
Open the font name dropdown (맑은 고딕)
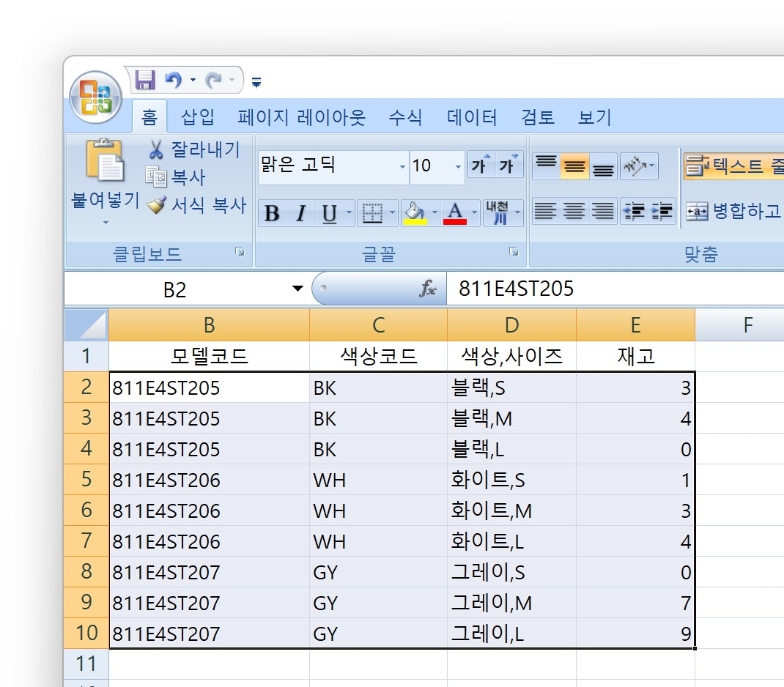click(x=402, y=166)
